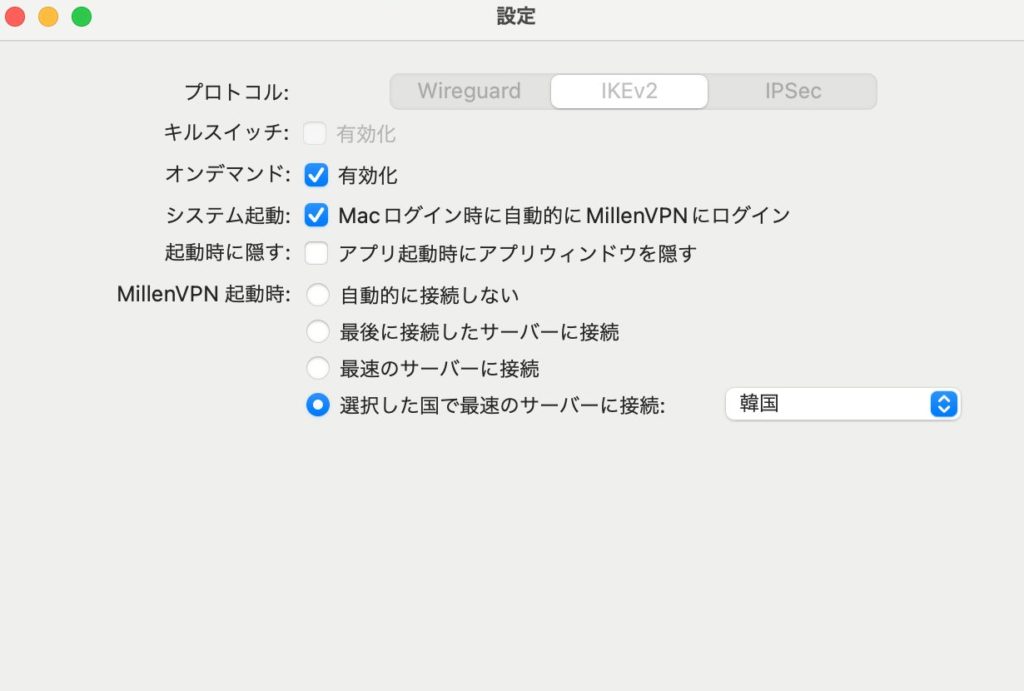The height and width of the screenshot is (691, 1024).
Task: Click the MillenVPN 起動時 setting label
Action: [x=202, y=294]
